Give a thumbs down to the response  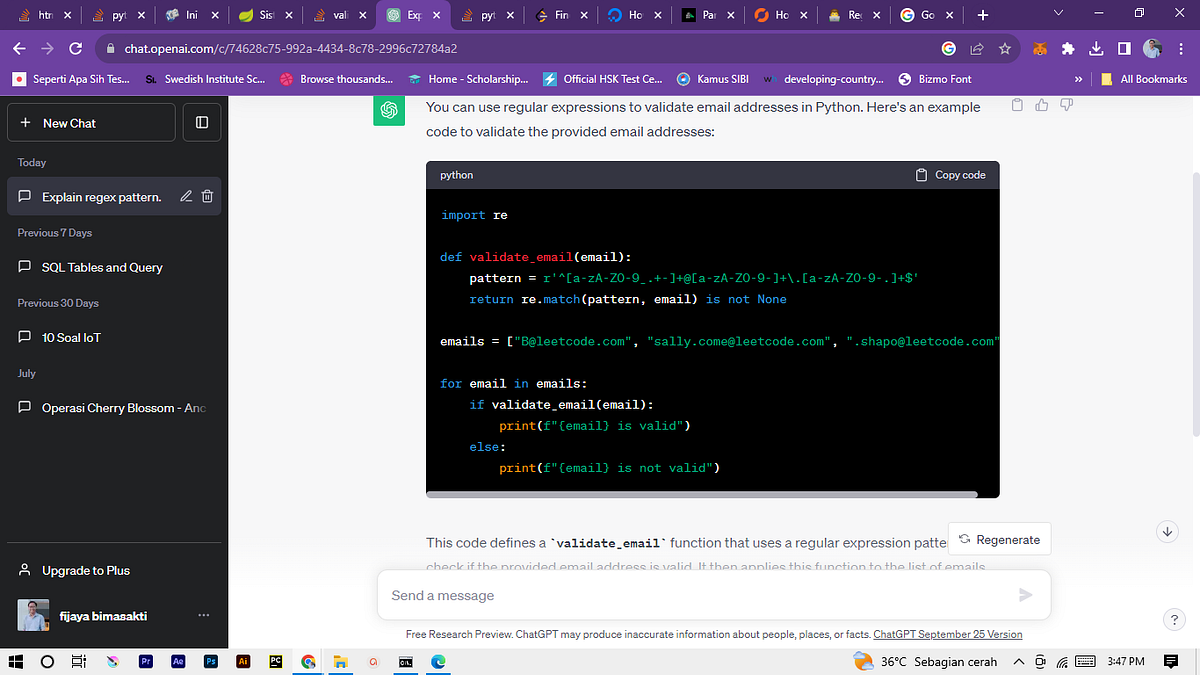[1065, 104]
